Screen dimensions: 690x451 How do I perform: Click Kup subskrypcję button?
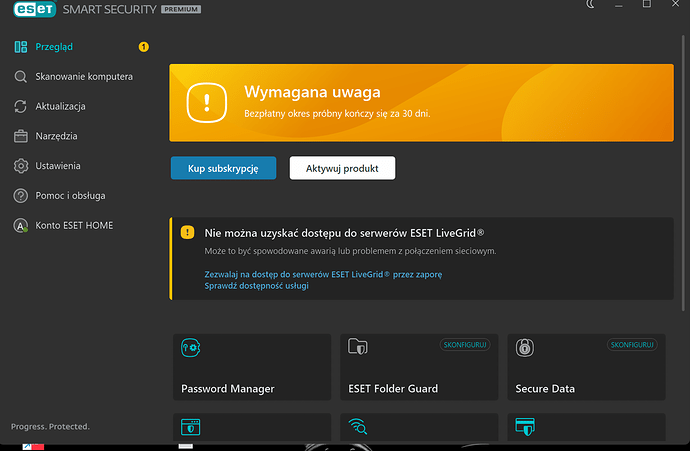[x=224, y=168]
